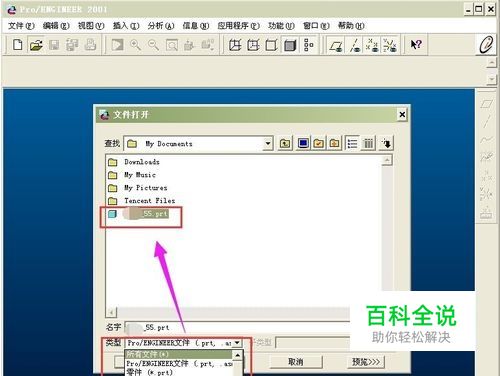Switch to Wireframe display icon
The height and width of the screenshot is (376, 500).
coord(235,45)
